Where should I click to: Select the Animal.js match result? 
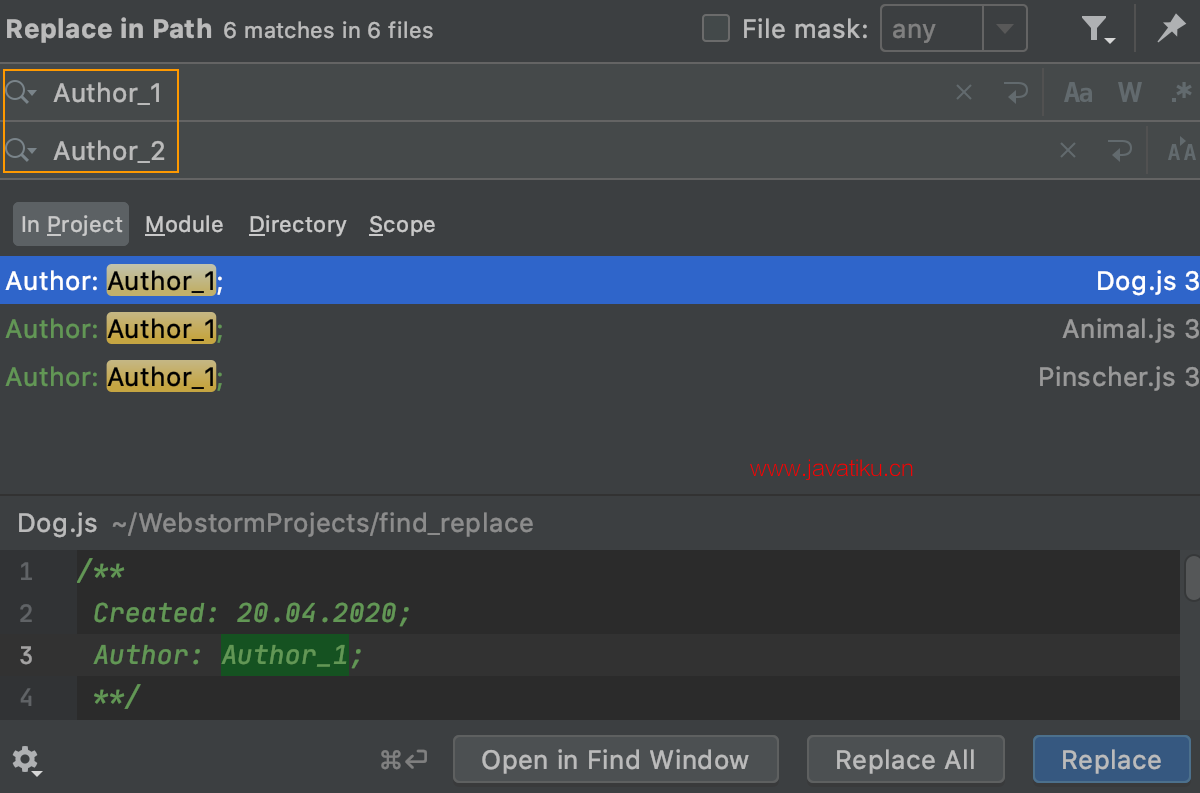(x=600, y=328)
